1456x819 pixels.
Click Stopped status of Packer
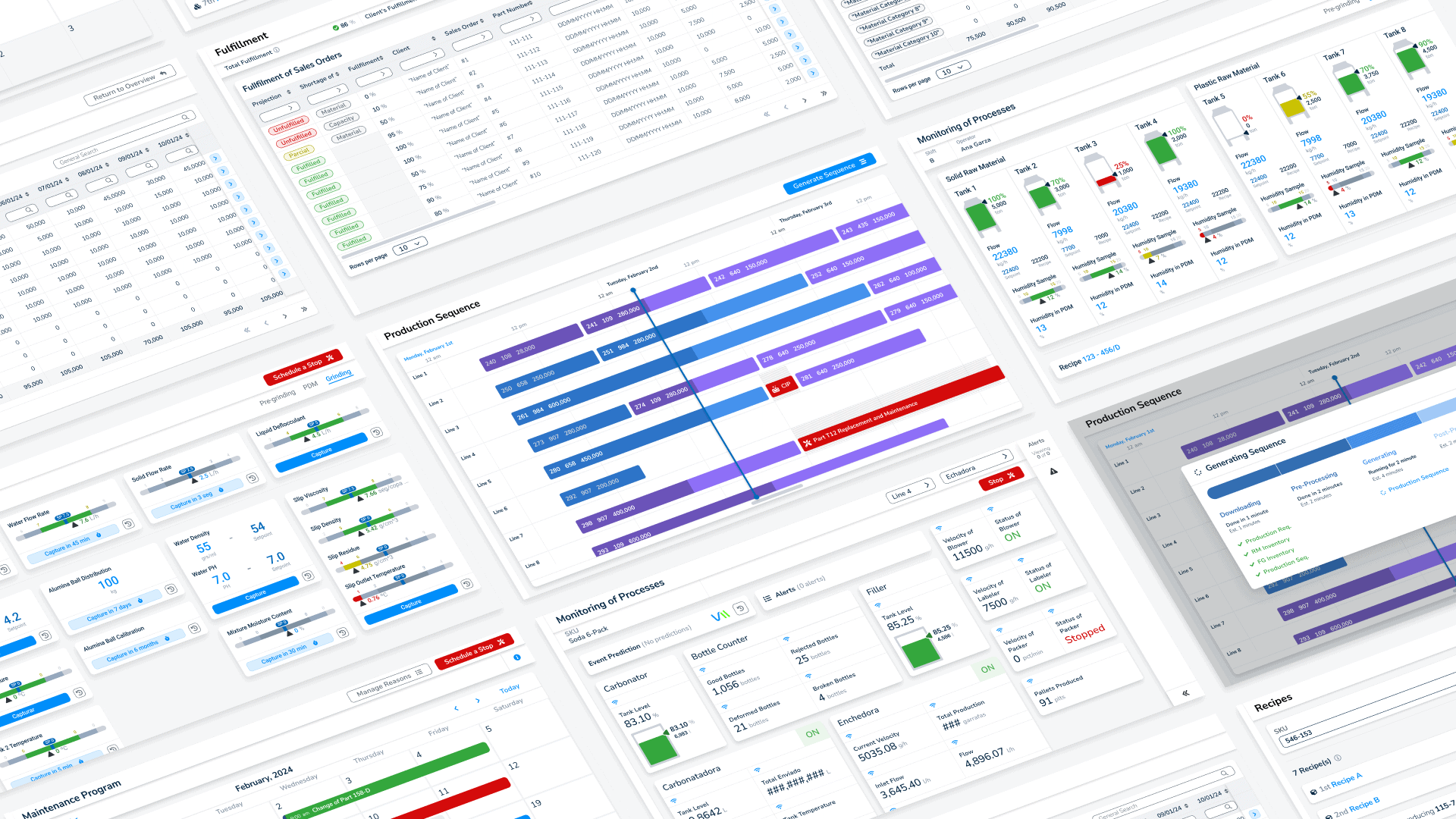pos(1084,633)
